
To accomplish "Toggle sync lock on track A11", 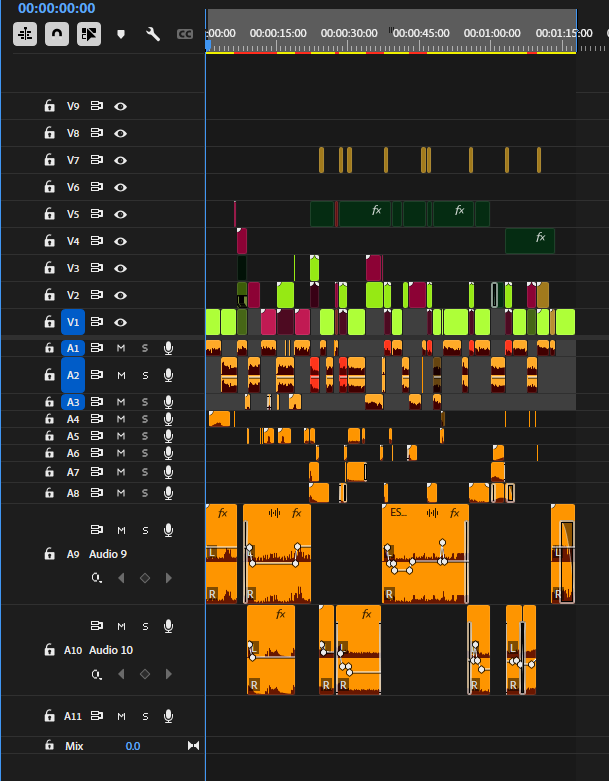I will (x=97, y=716).
